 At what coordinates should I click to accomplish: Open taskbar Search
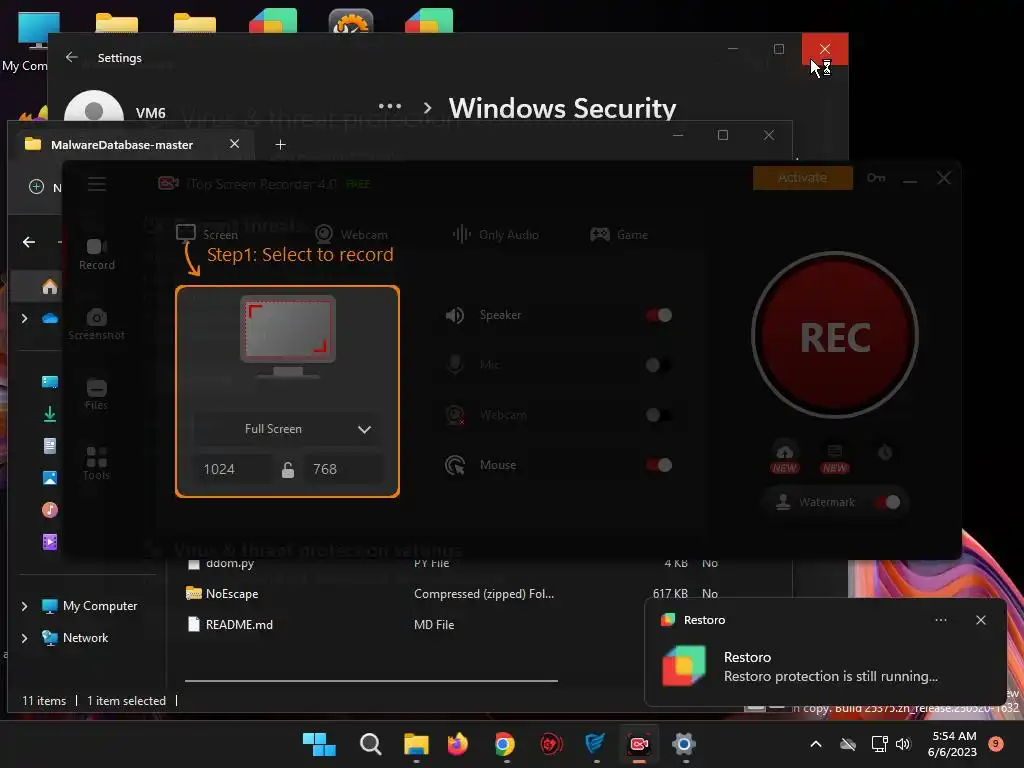tap(370, 744)
